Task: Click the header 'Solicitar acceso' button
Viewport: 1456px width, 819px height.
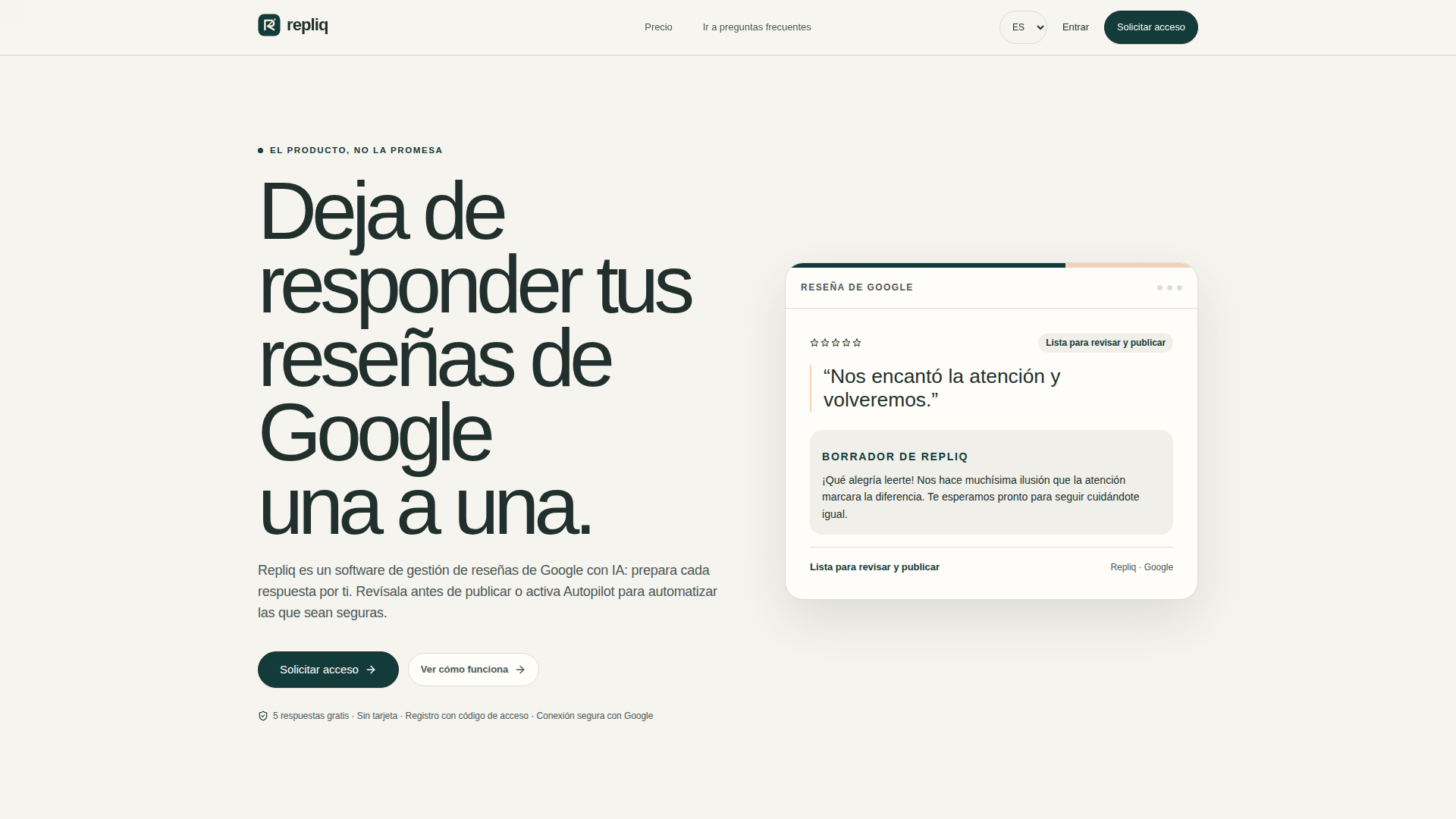Action: click(1151, 27)
